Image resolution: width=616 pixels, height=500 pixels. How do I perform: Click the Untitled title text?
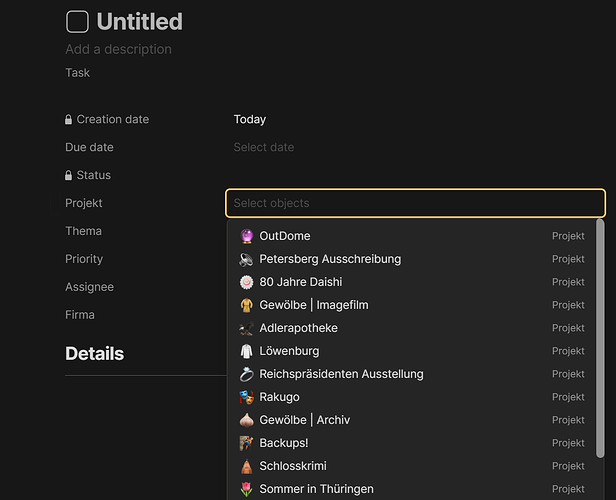point(139,22)
